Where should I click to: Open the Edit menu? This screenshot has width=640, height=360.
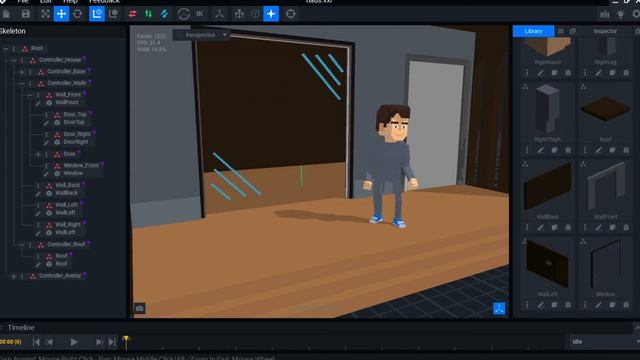point(46,2)
